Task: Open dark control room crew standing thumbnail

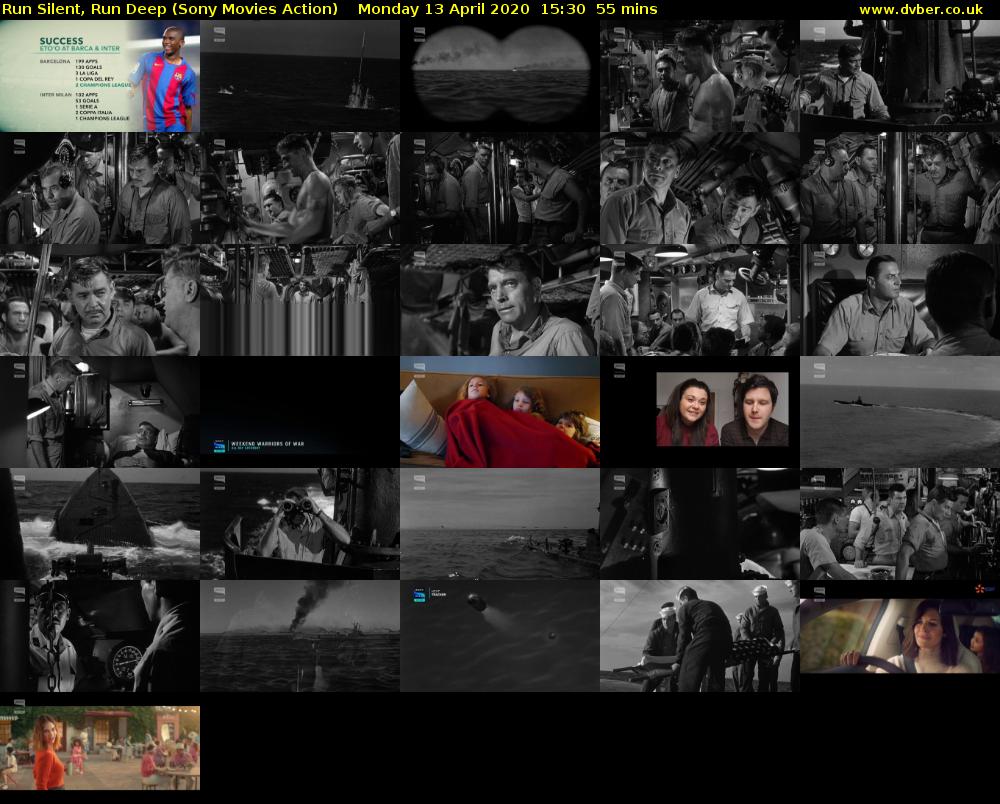Action: click(500, 188)
